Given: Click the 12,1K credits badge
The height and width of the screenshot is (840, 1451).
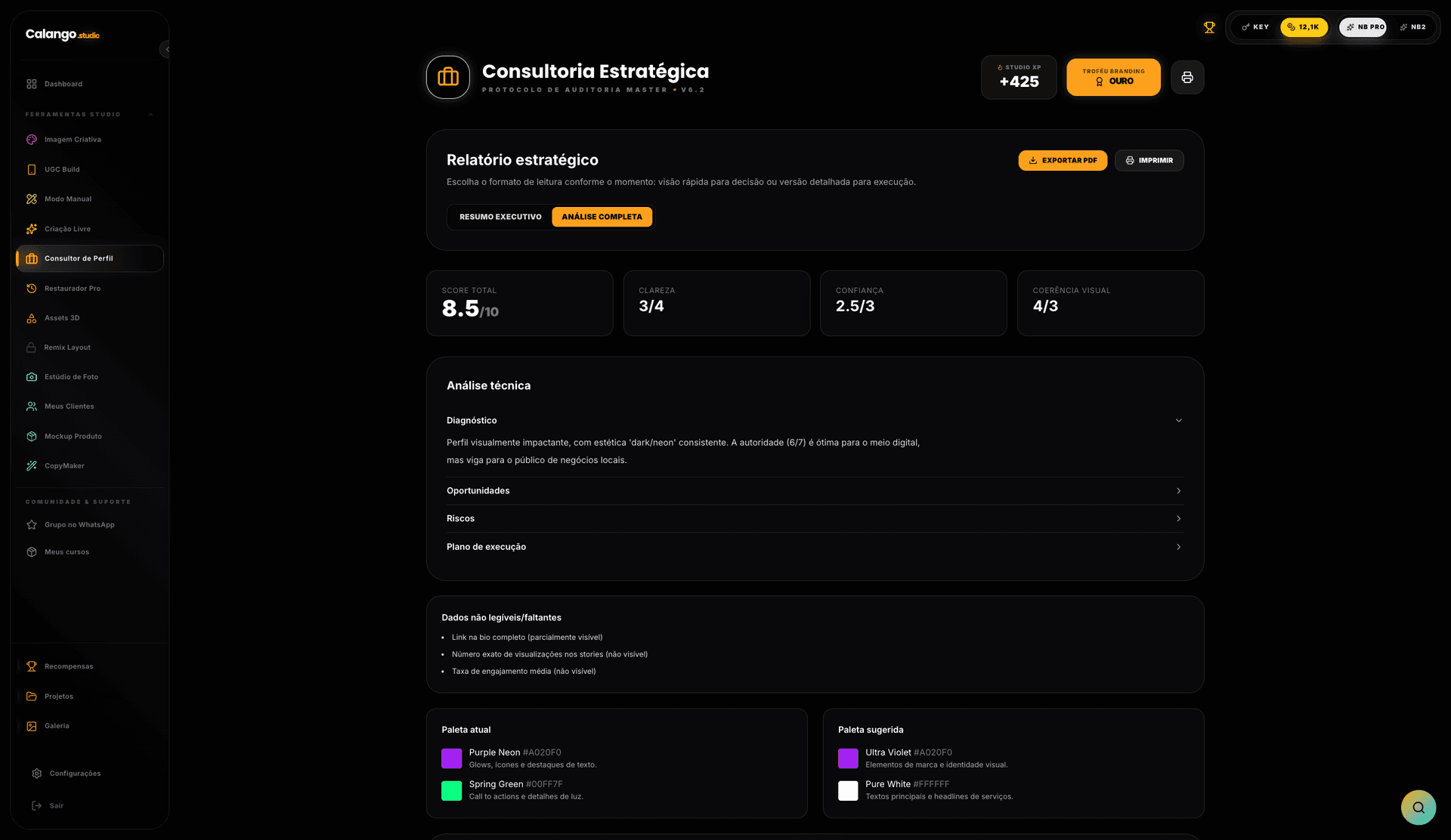Looking at the screenshot, I should pos(1304,27).
